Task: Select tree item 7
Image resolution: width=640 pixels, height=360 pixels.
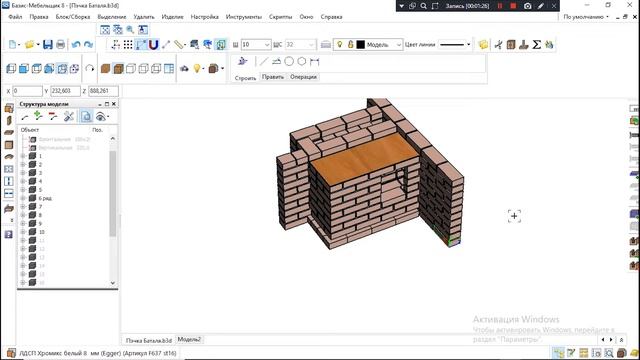Action: (x=40, y=207)
